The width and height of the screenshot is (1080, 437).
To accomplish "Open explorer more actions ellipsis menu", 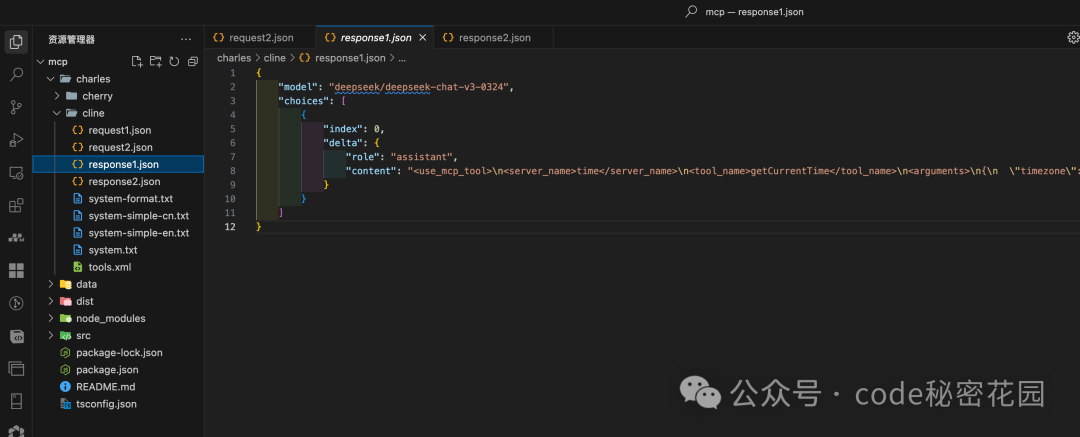I will pyautogui.click(x=185, y=39).
